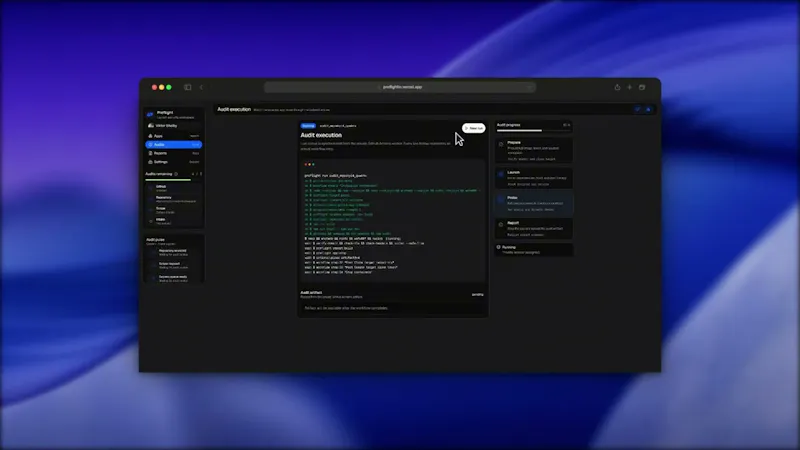
Task: Select the Scope request pulse entry
Action: [174, 265]
